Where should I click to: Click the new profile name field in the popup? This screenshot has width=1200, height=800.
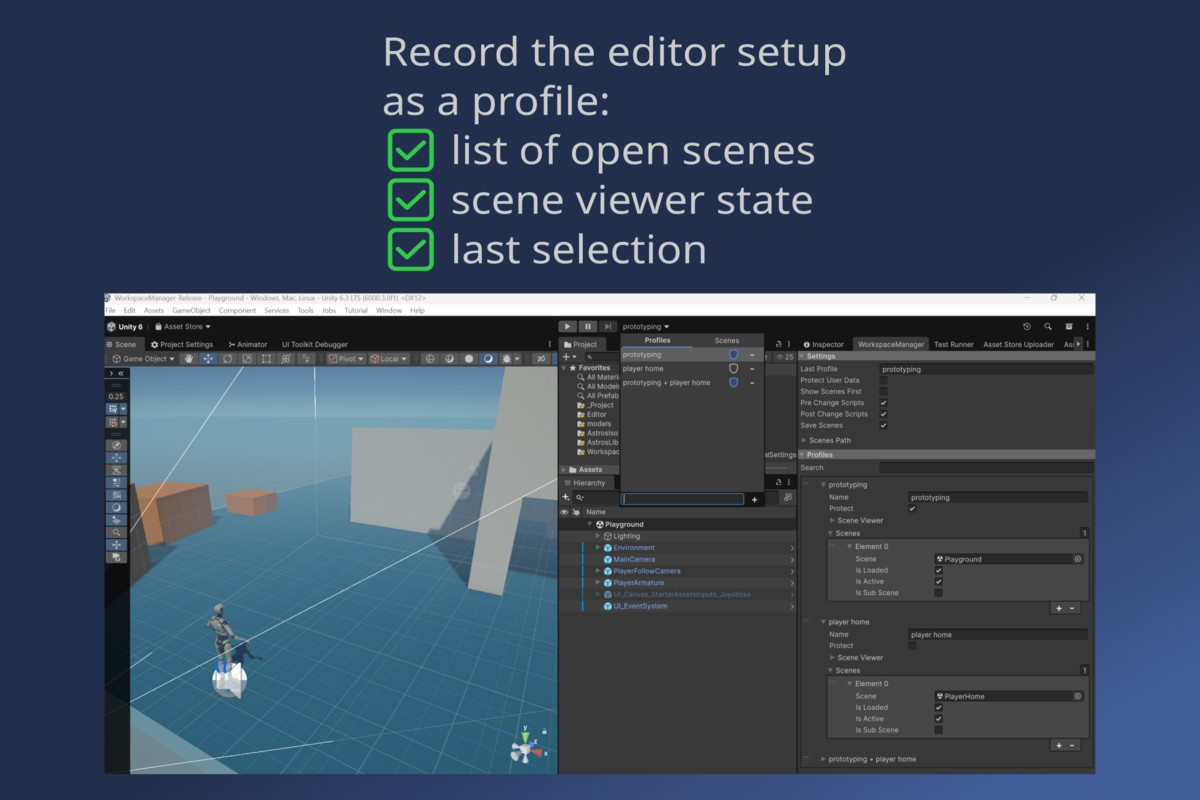click(x=683, y=499)
